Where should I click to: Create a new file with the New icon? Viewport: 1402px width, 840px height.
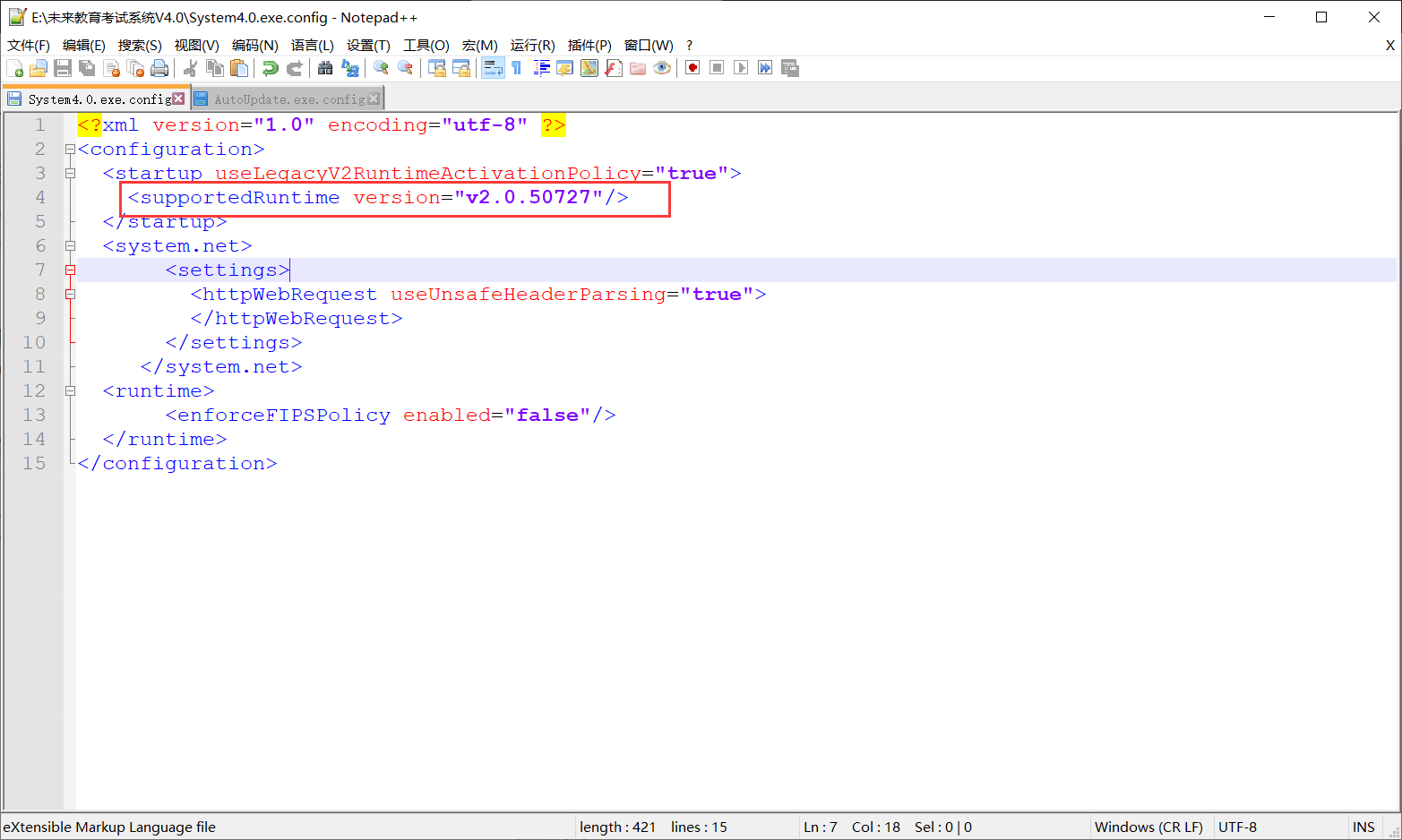[15, 68]
